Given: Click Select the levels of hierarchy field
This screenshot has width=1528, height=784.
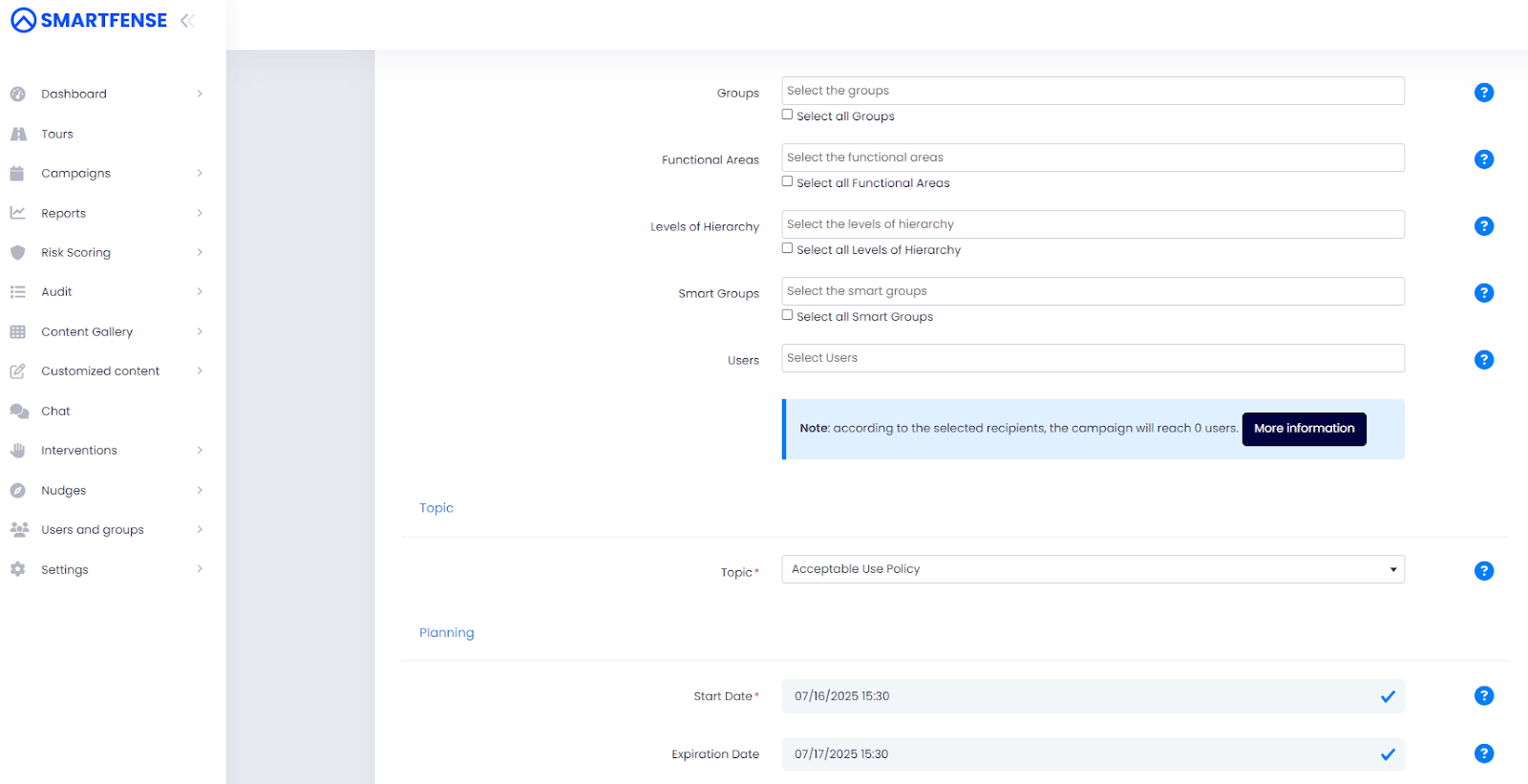Looking at the screenshot, I should (x=1093, y=224).
